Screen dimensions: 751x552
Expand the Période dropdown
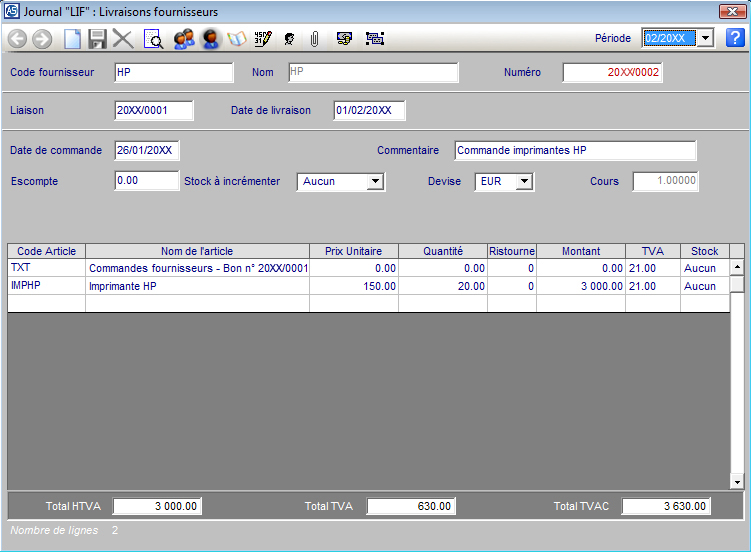tap(704, 38)
